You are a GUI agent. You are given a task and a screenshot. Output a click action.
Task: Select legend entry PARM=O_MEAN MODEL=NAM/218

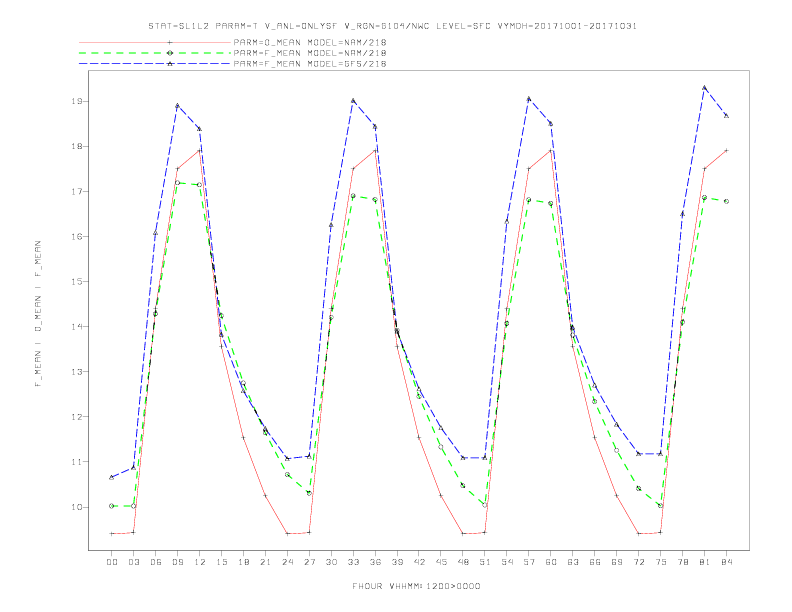pos(310,42)
